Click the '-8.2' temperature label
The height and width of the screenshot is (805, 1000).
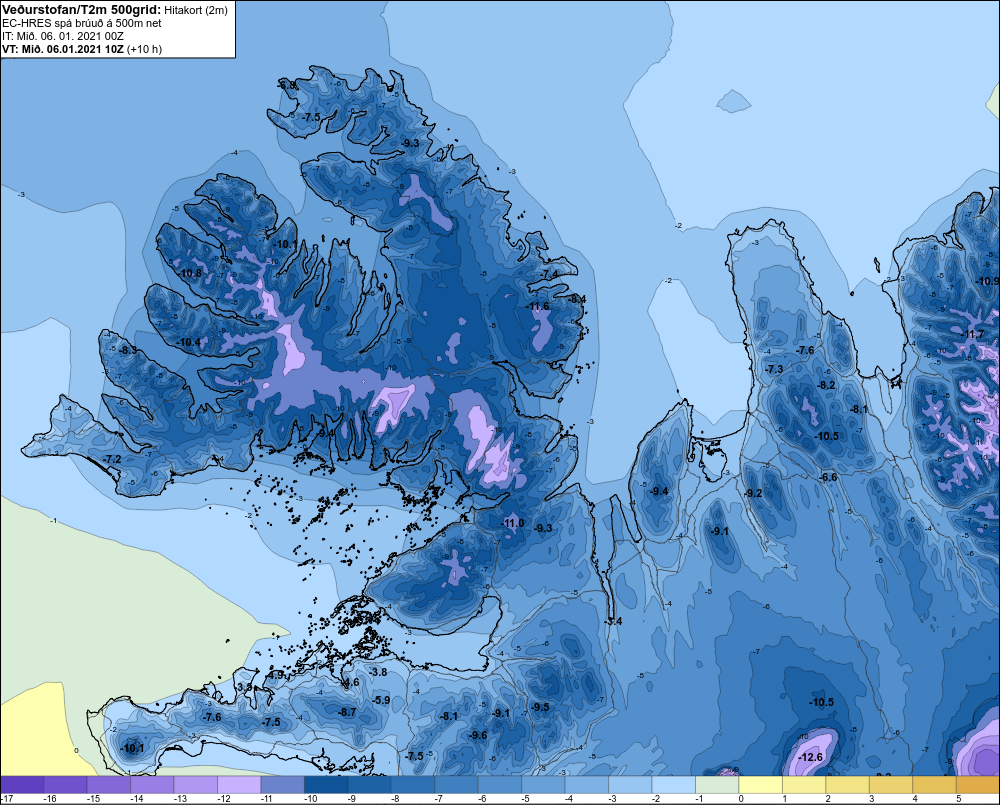click(827, 385)
